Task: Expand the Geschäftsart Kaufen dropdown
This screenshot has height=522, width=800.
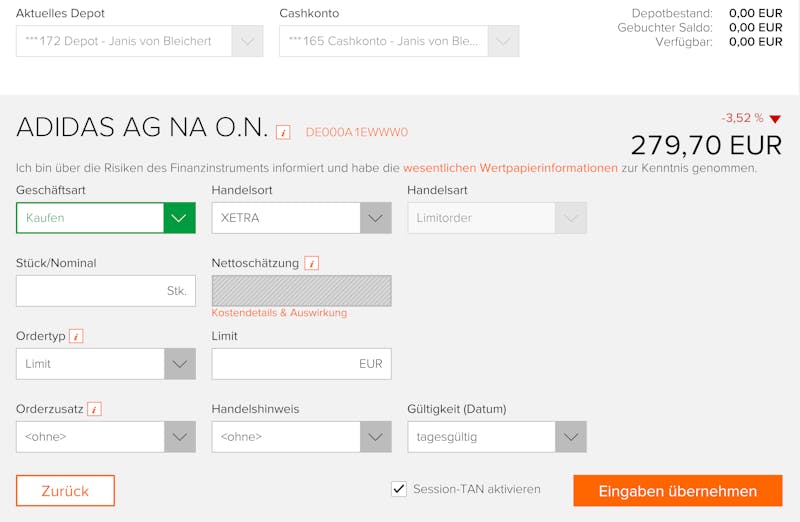Action: (x=106, y=218)
